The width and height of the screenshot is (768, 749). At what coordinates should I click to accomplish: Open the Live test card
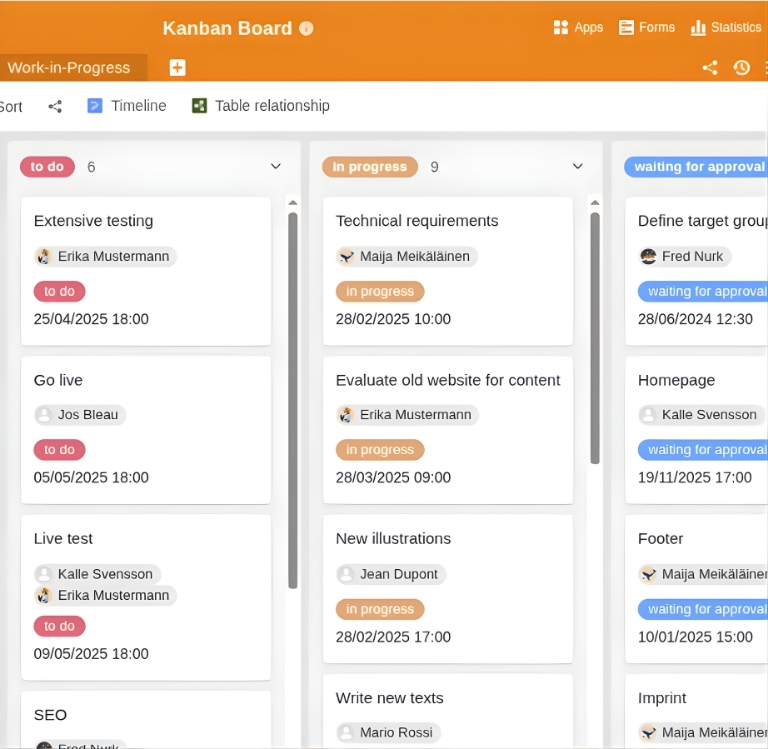(146, 597)
